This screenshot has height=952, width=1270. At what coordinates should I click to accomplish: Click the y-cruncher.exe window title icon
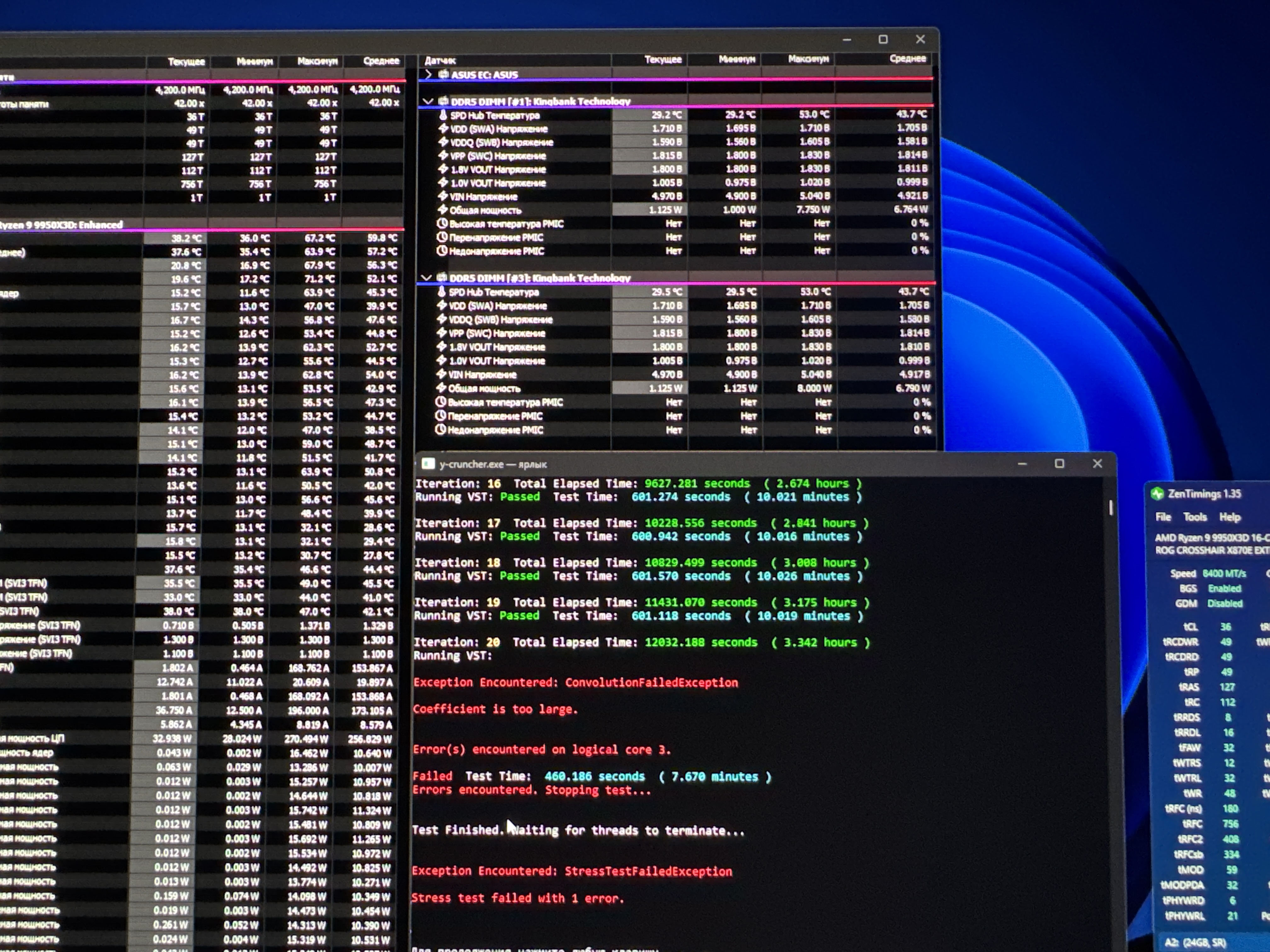(428, 464)
